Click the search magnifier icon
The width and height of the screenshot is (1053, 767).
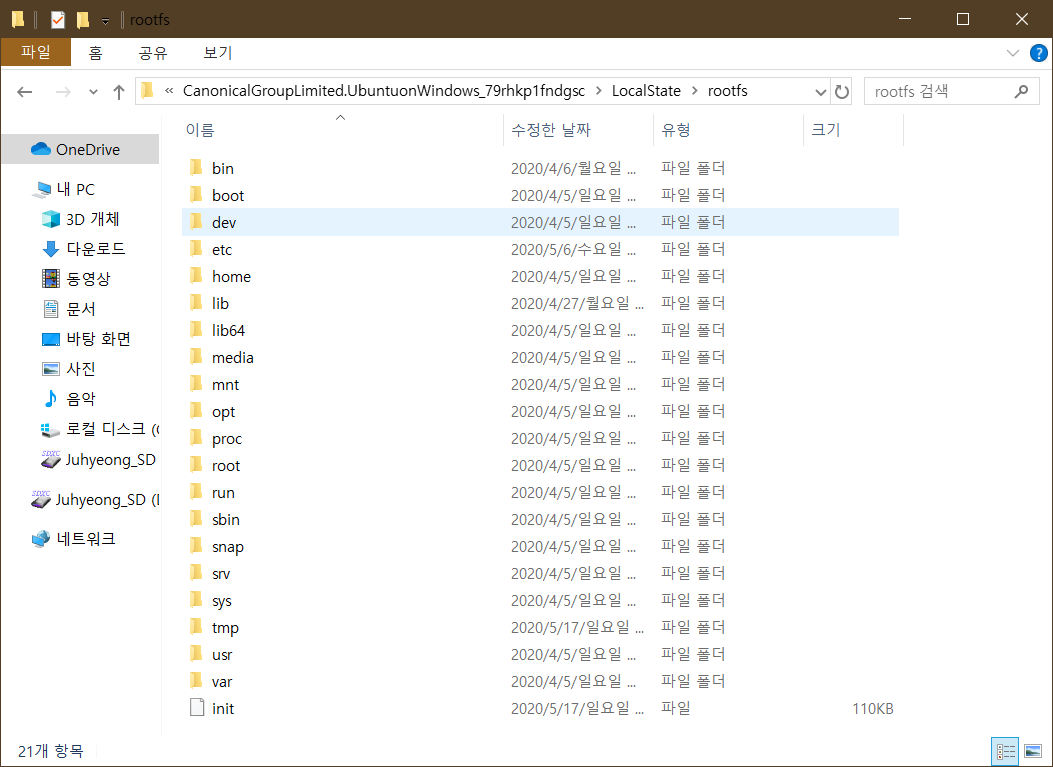pyautogui.click(x=1021, y=91)
